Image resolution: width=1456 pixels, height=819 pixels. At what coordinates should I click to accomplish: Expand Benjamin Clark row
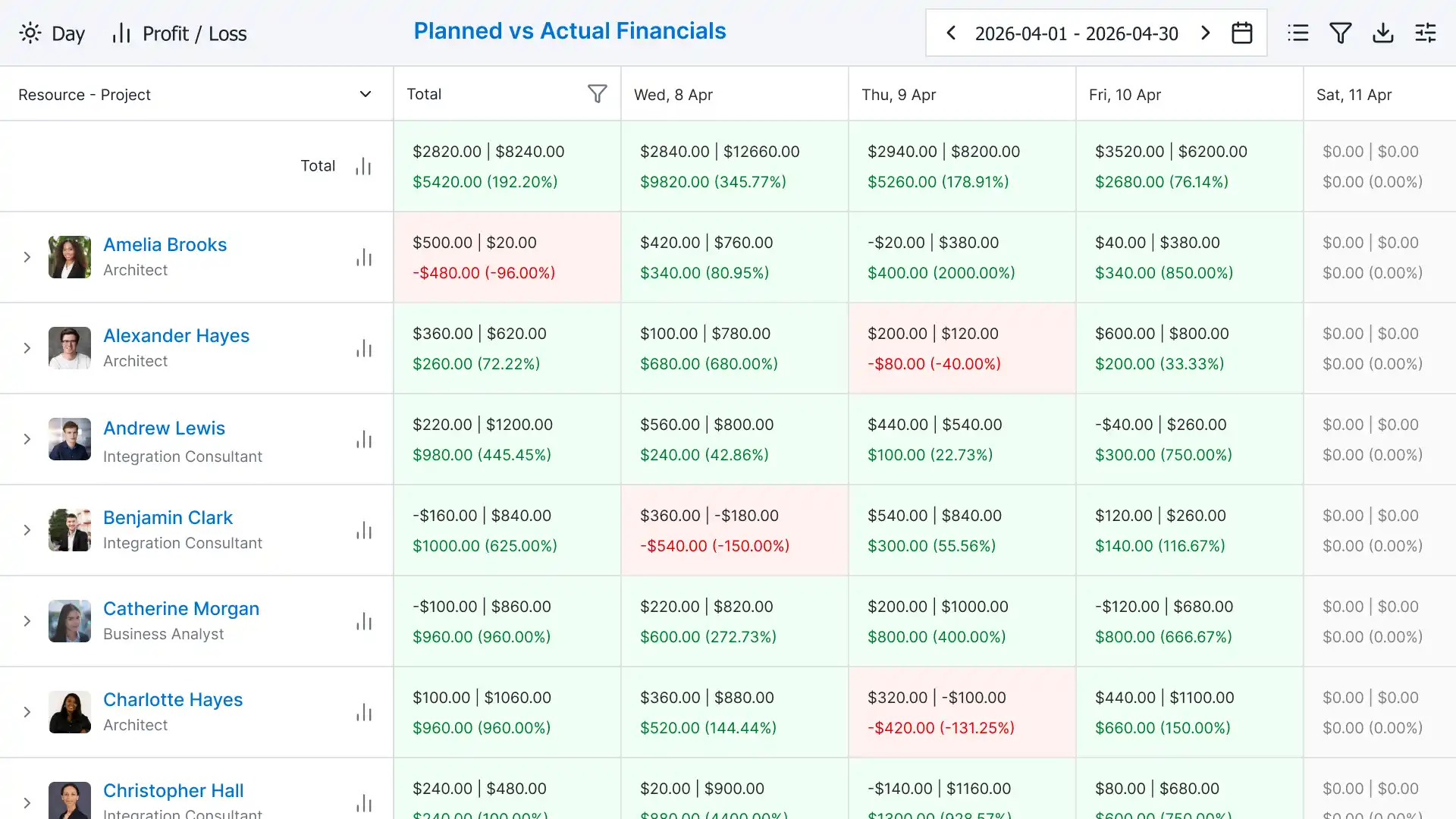click(x=27, y=530)
